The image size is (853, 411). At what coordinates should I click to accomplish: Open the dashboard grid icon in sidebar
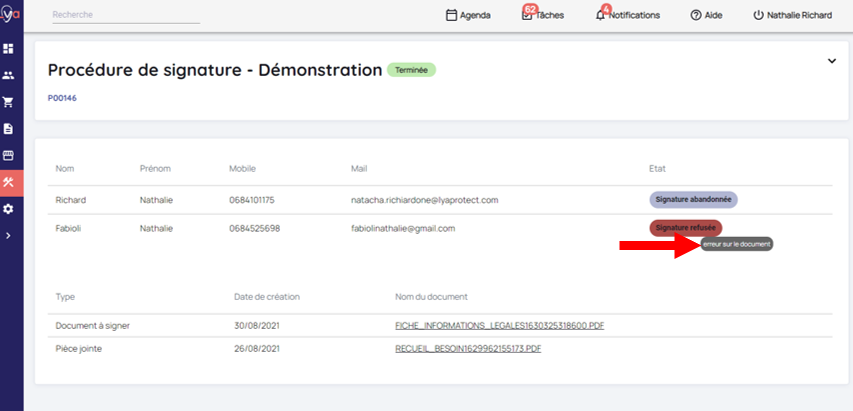(9, 48)
